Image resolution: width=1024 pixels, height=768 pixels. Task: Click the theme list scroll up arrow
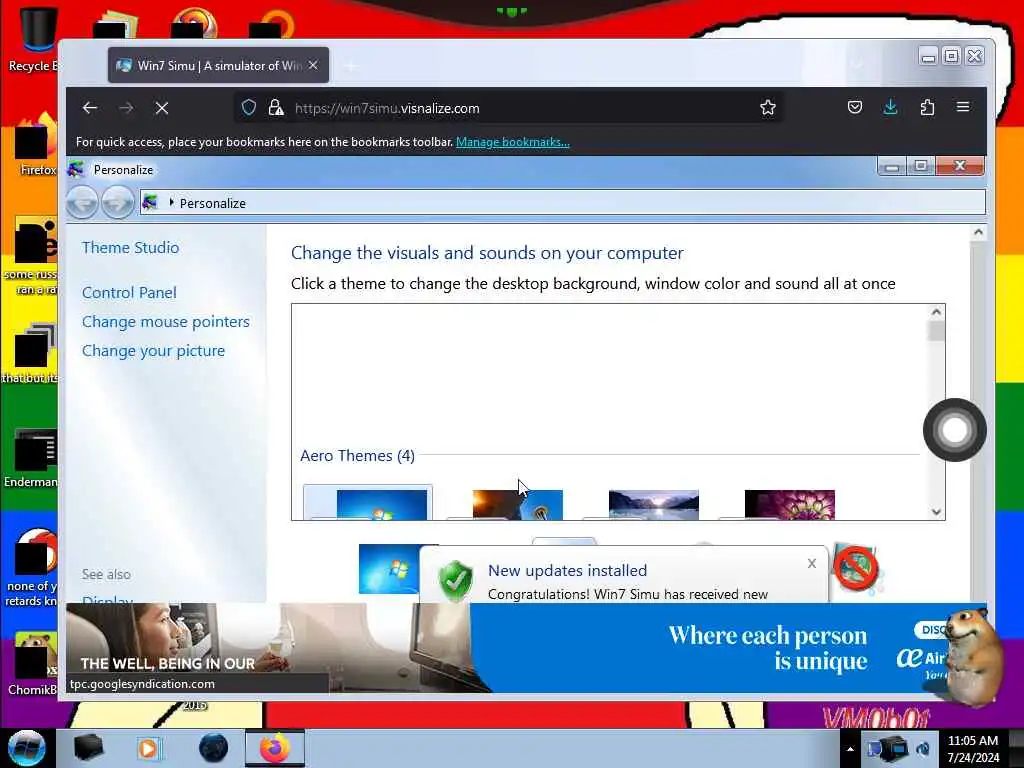[936, 312]
